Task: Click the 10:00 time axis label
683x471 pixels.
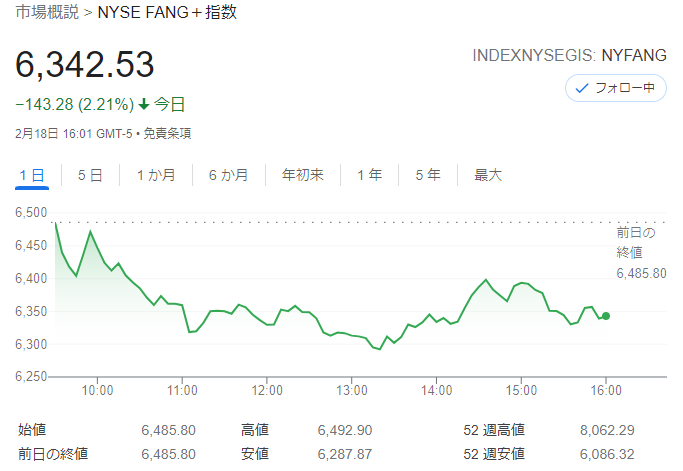Action: (97, 390)
